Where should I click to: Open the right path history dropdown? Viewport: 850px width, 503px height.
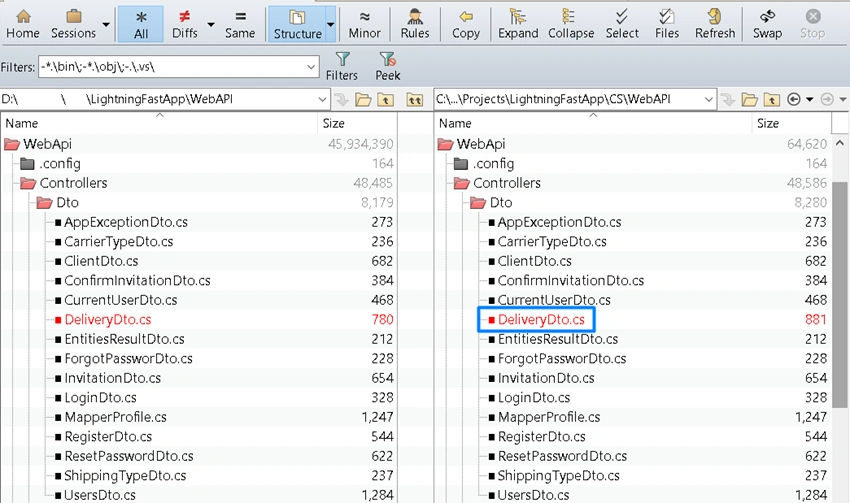(x=709, y=100)
